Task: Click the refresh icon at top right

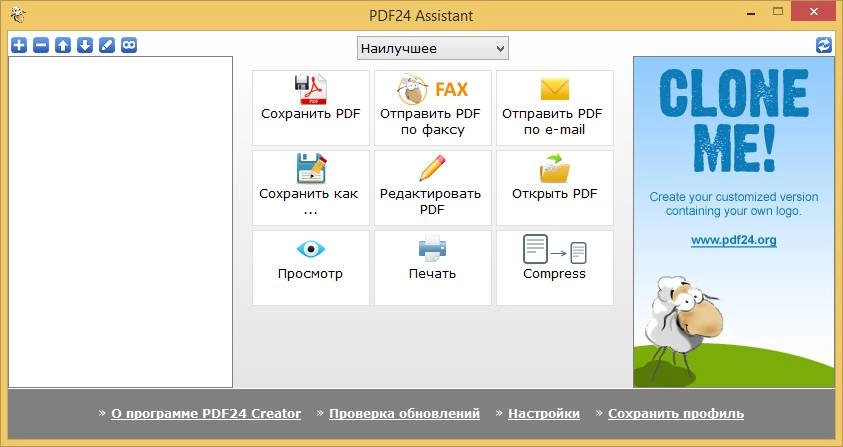Action: coord(824,45)
